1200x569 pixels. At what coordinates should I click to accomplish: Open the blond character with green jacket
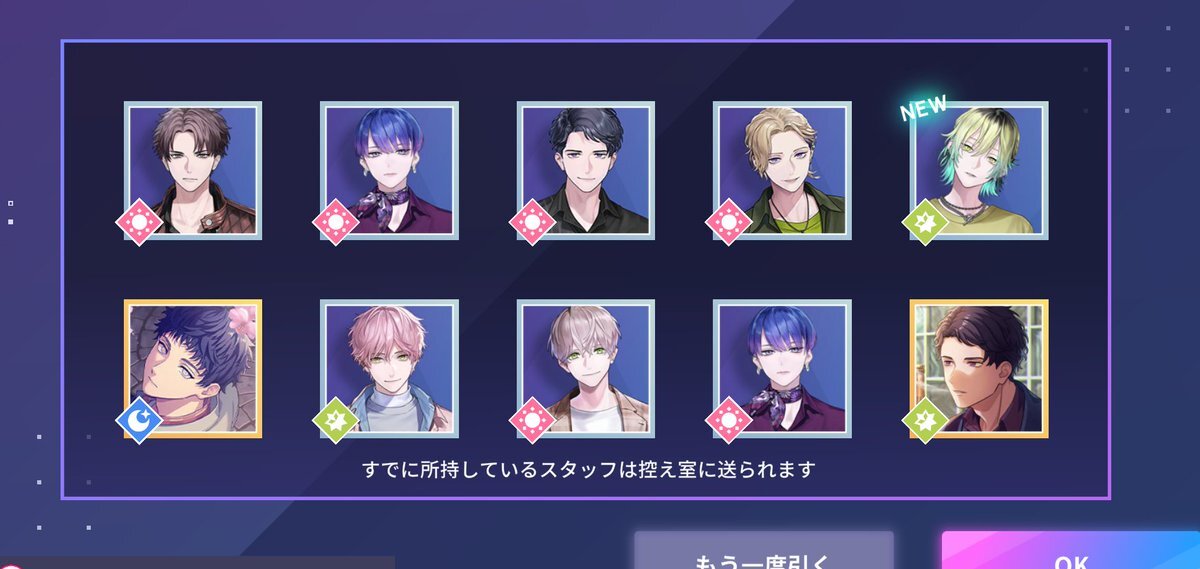pyautogui.click(x=782, y=170)
